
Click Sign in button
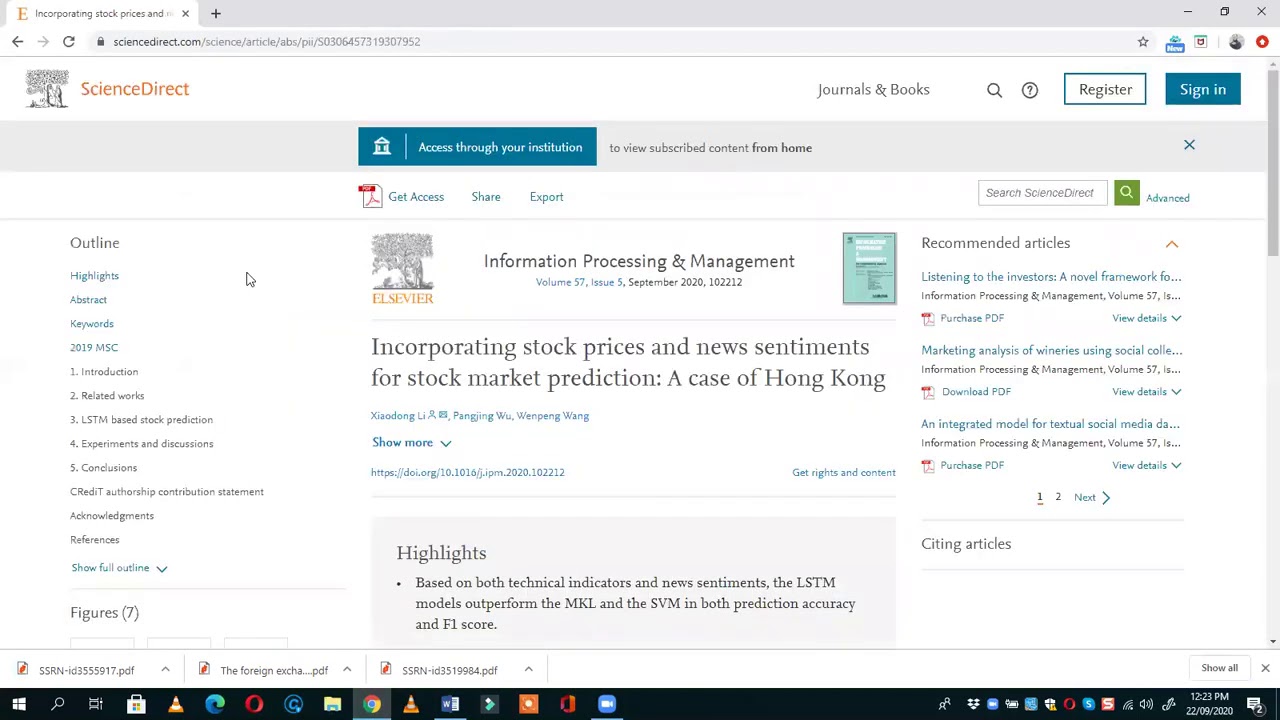1202,90
